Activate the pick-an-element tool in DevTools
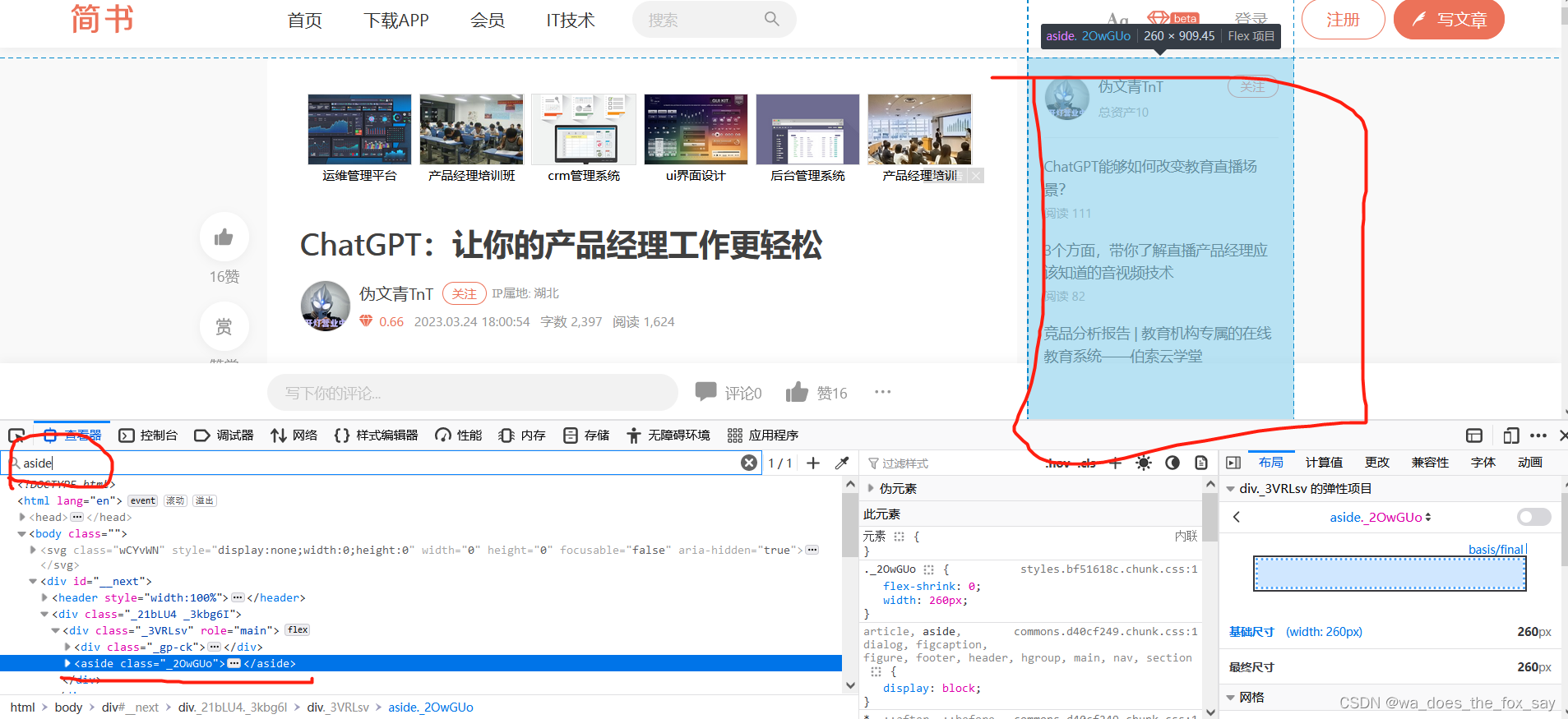Image resolution: width=1568 pixels, height=719 pixels. pos(16,436)
